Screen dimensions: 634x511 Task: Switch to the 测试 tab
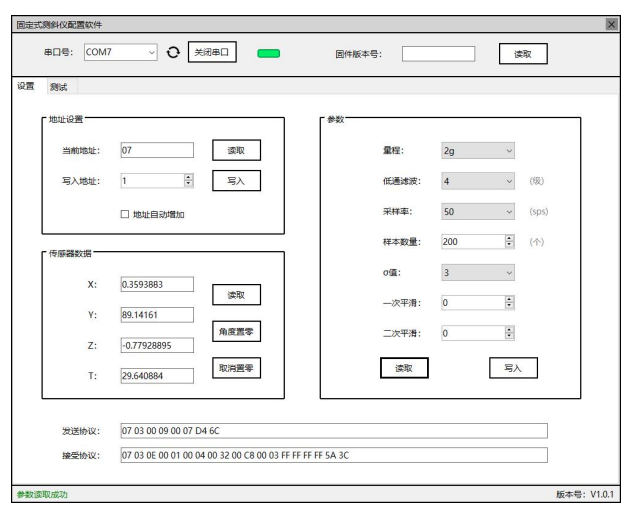point(58,87)
